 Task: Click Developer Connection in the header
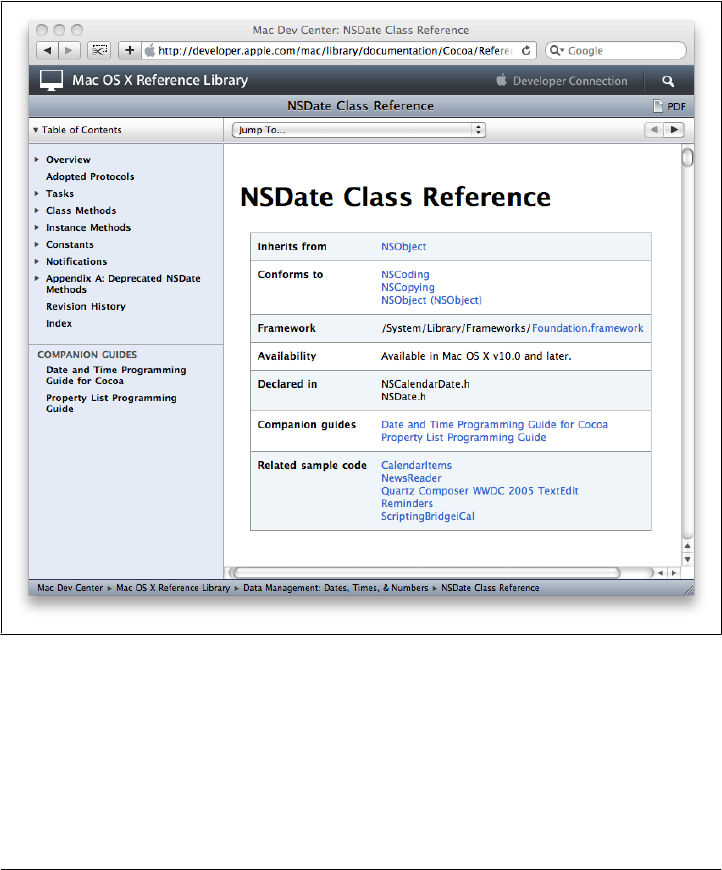tap(570, 81)
